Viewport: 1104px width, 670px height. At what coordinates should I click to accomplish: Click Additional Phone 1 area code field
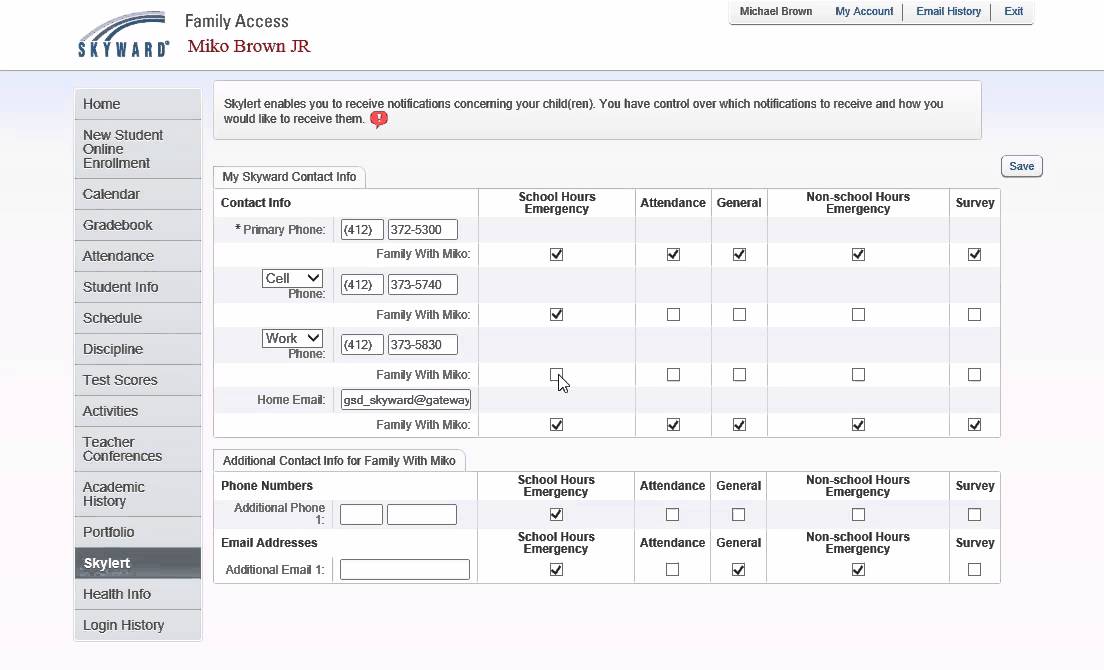pyautogui.click(x=361, y=514)
